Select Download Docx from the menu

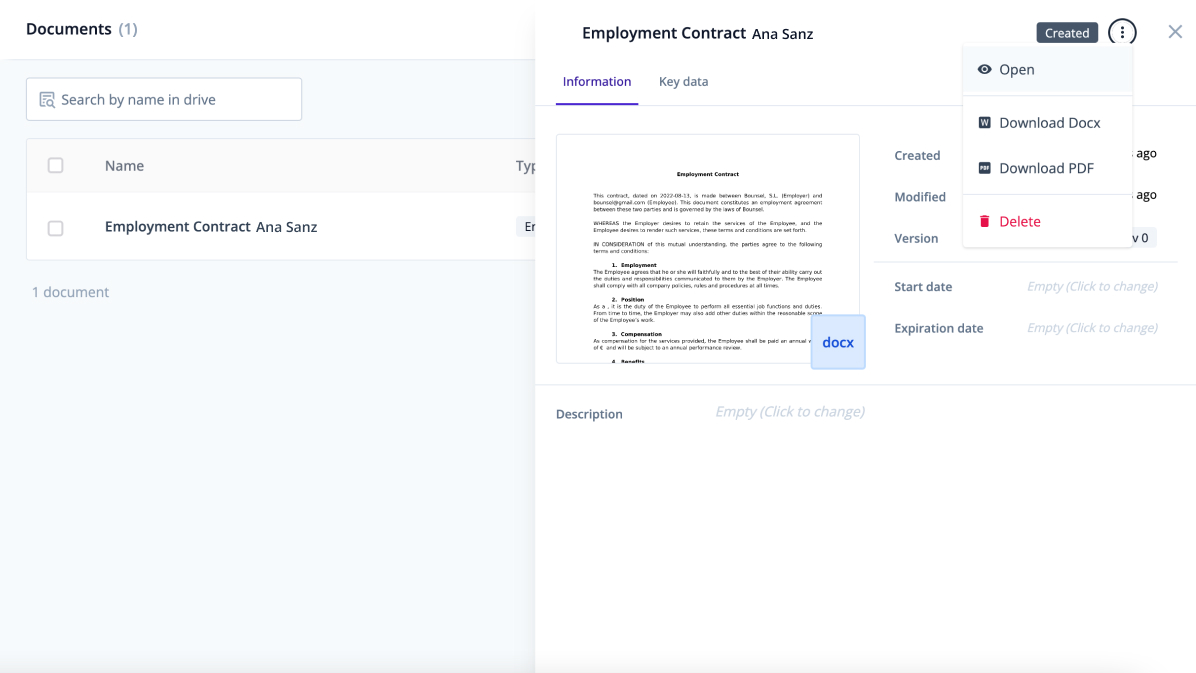tap(1049, 122)
